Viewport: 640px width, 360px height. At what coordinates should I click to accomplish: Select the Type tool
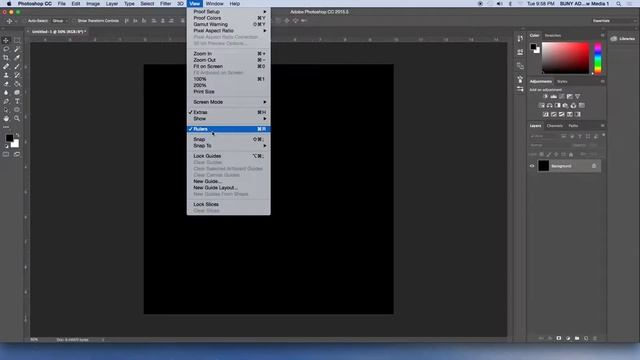pos(17,101)
